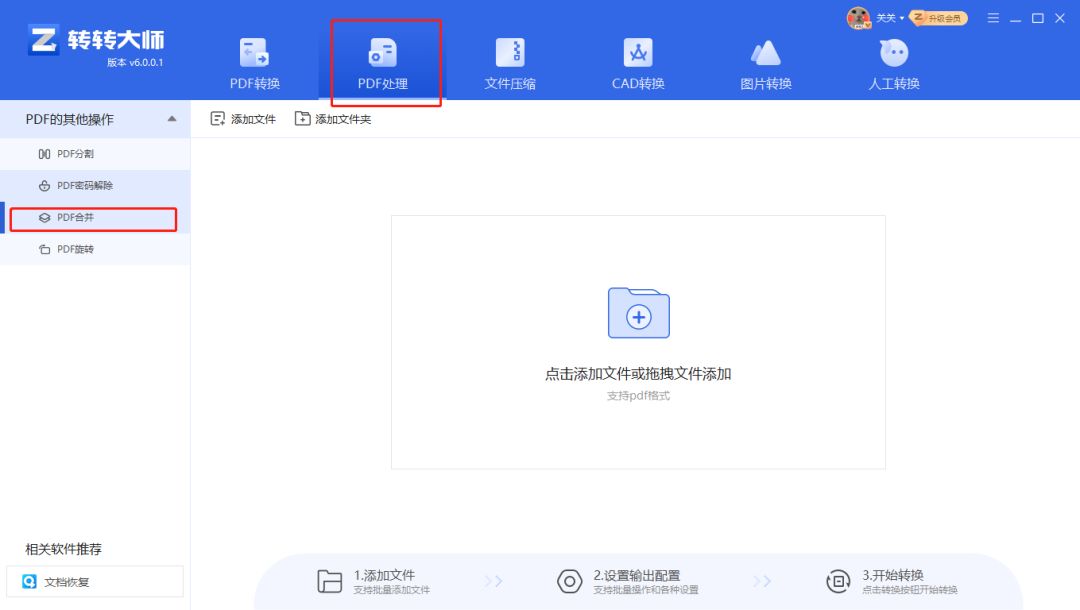
Task: Click the 添加文件夹 add folder icon
Action: click(301, 117)
